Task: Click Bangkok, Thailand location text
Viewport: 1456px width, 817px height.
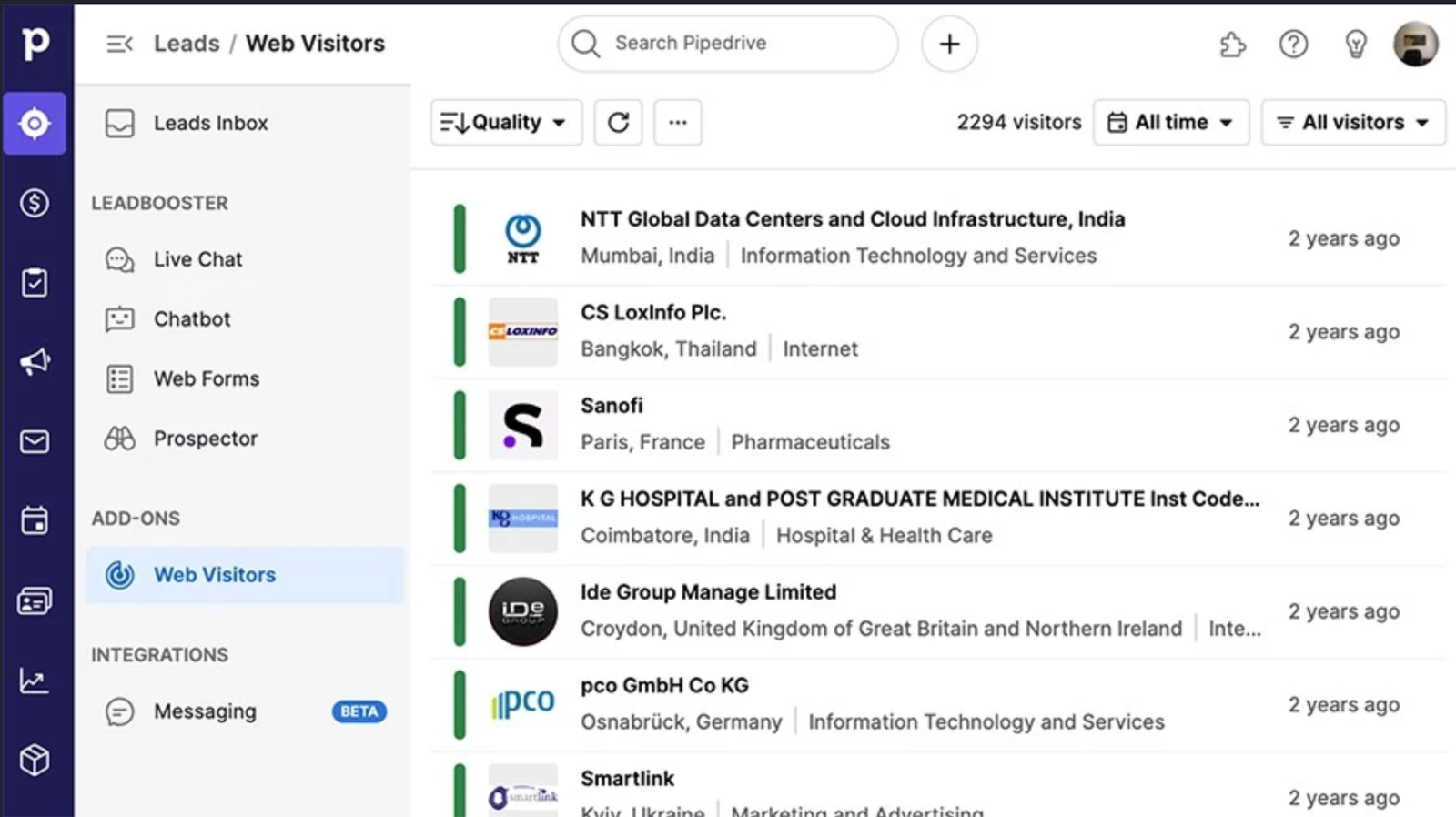Action: pos(669,349)
